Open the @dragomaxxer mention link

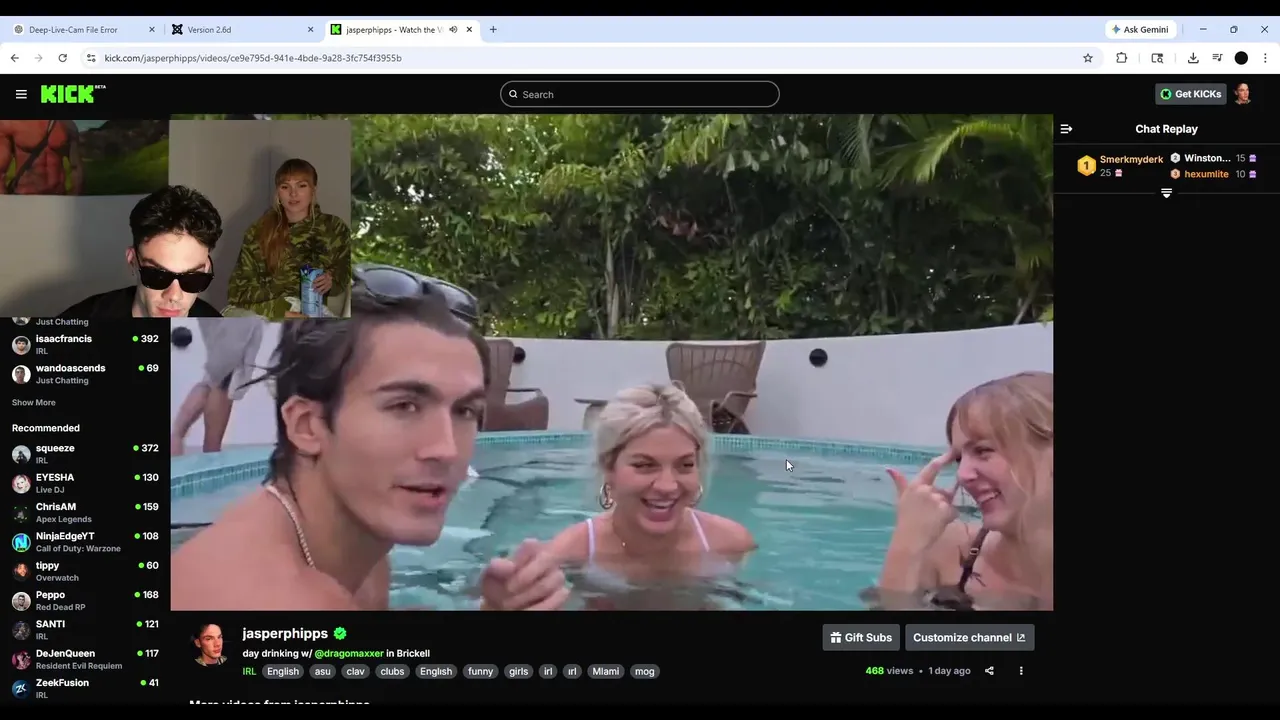349,653
